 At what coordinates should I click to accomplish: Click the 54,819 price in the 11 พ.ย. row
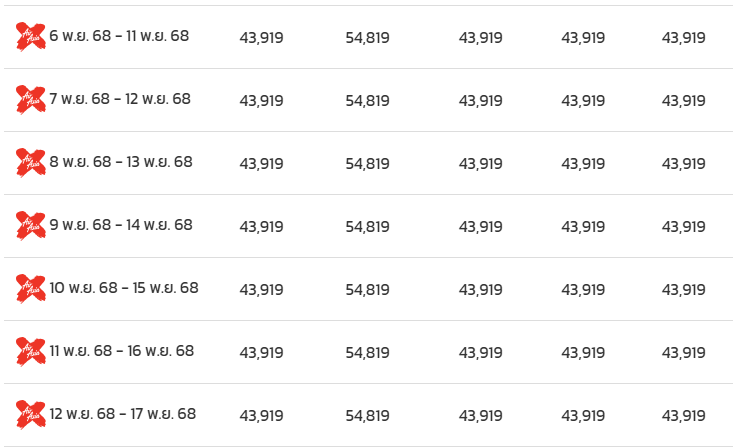click(367, 353)
